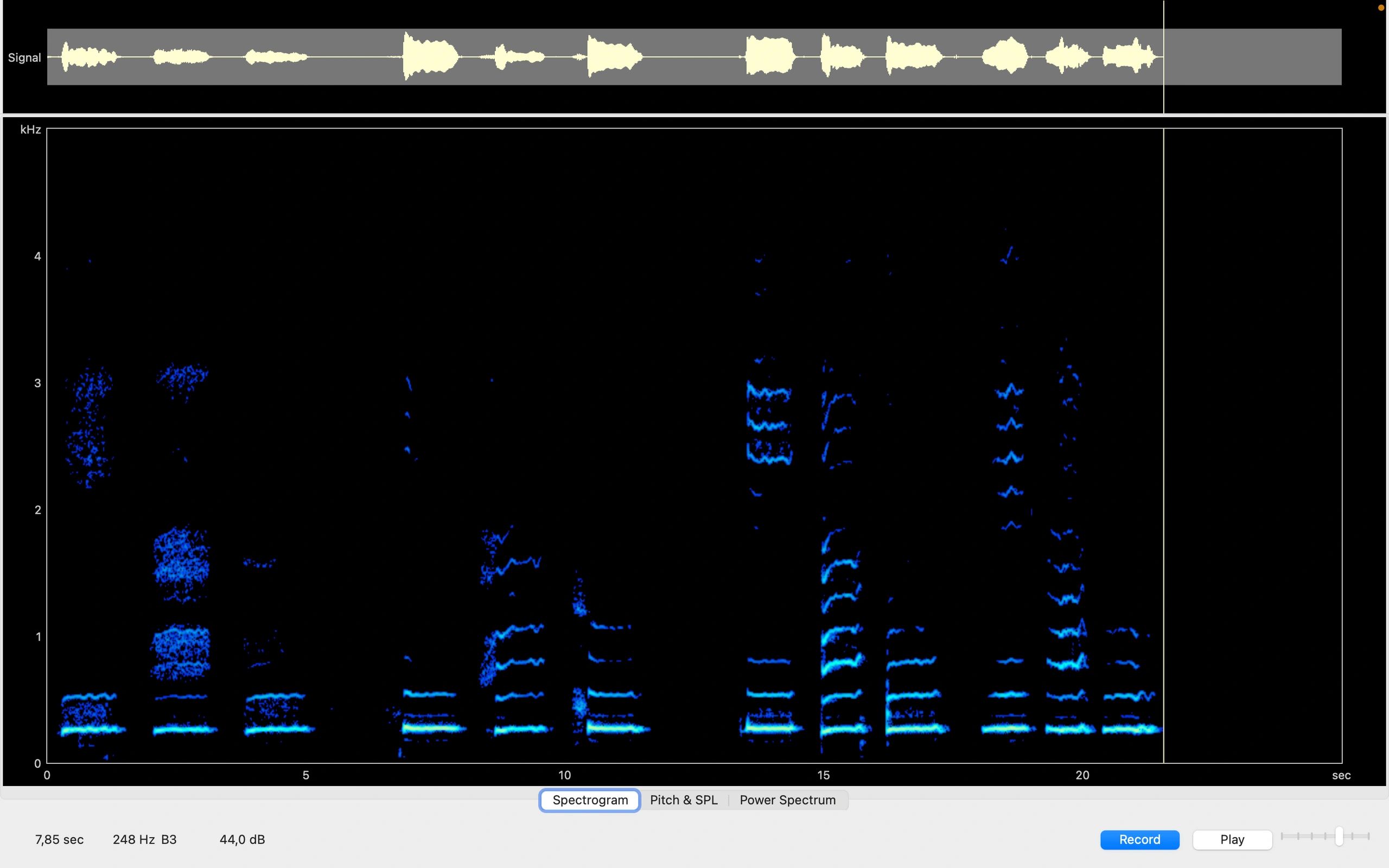Open the Power Spectrum tab

pos(787,800)
